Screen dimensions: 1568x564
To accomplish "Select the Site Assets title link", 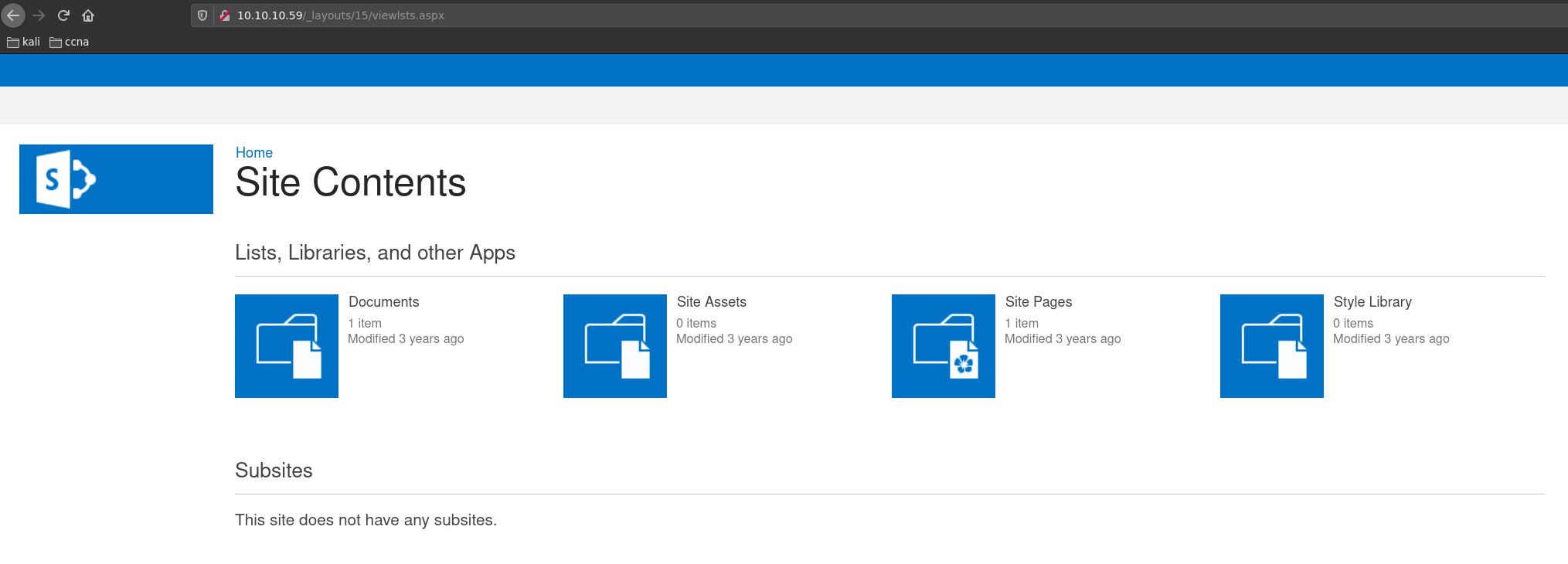I will [x=712, y=302].
